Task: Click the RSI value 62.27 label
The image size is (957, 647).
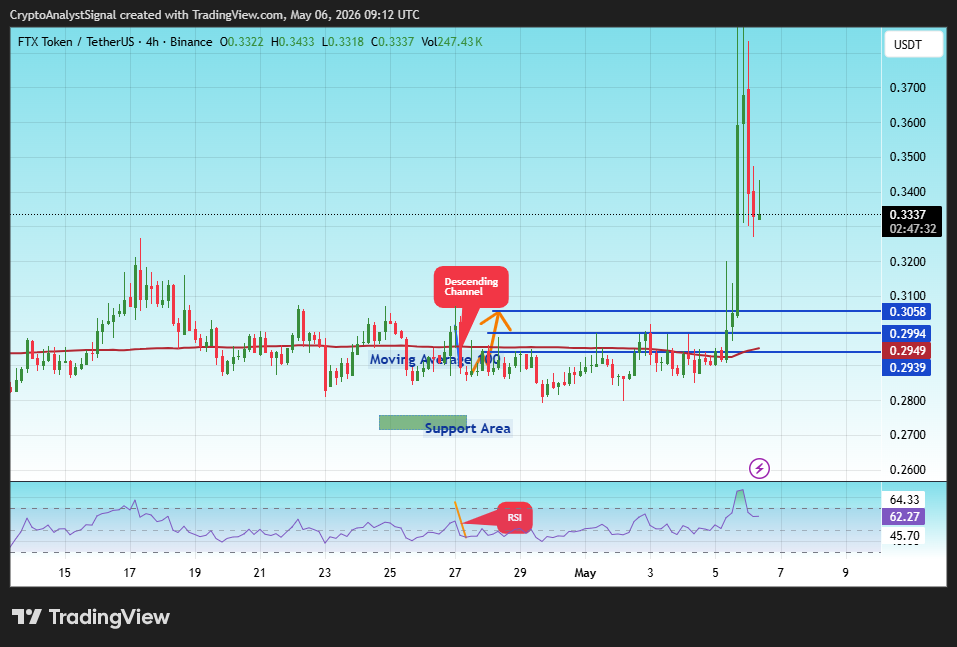Action: [904, 516]
